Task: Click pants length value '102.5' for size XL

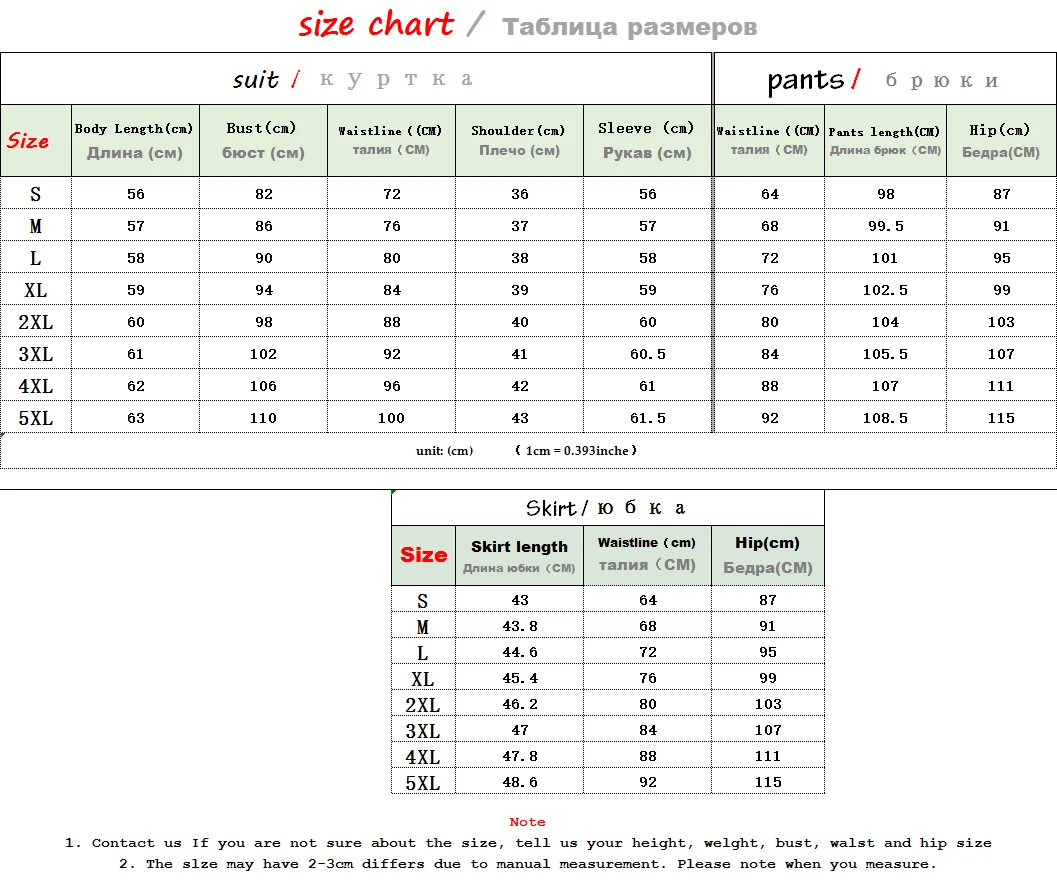Action: [885, 290]
